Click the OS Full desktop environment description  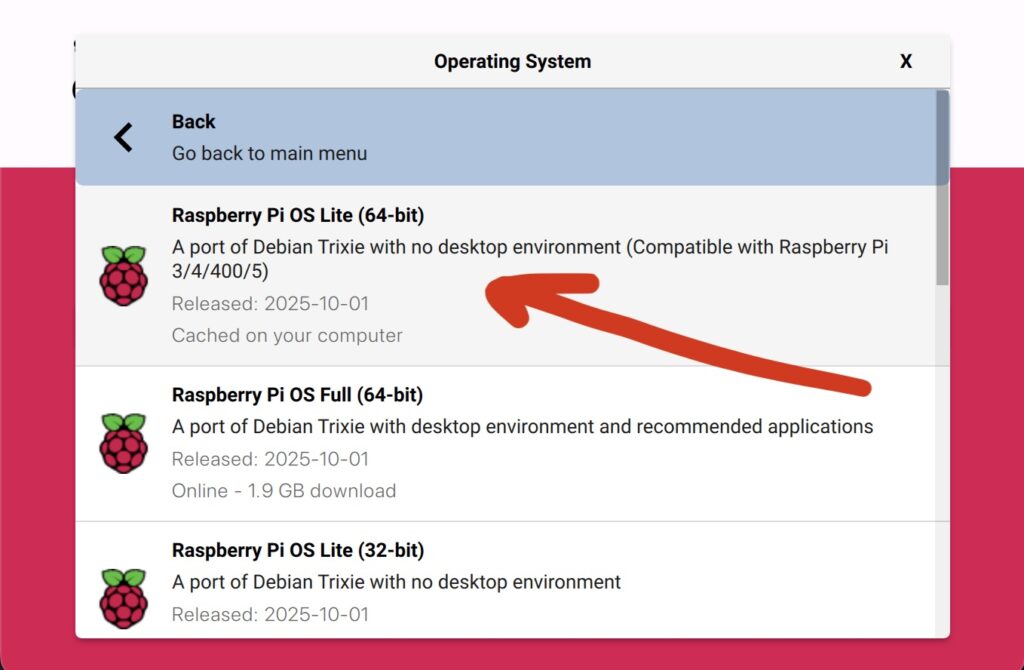[522, 427]
